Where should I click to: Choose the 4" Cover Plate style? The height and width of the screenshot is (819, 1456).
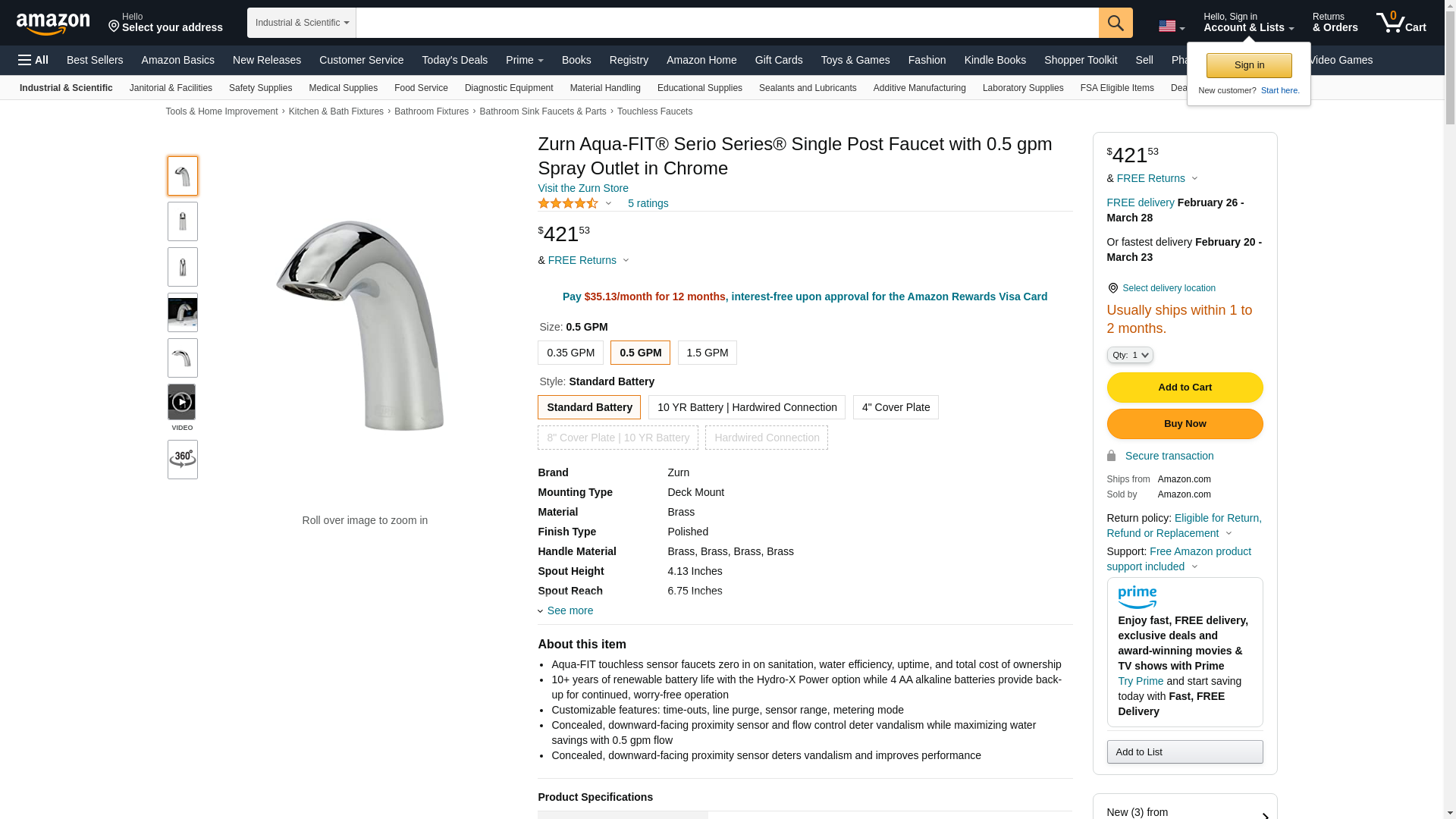point(895,407)
